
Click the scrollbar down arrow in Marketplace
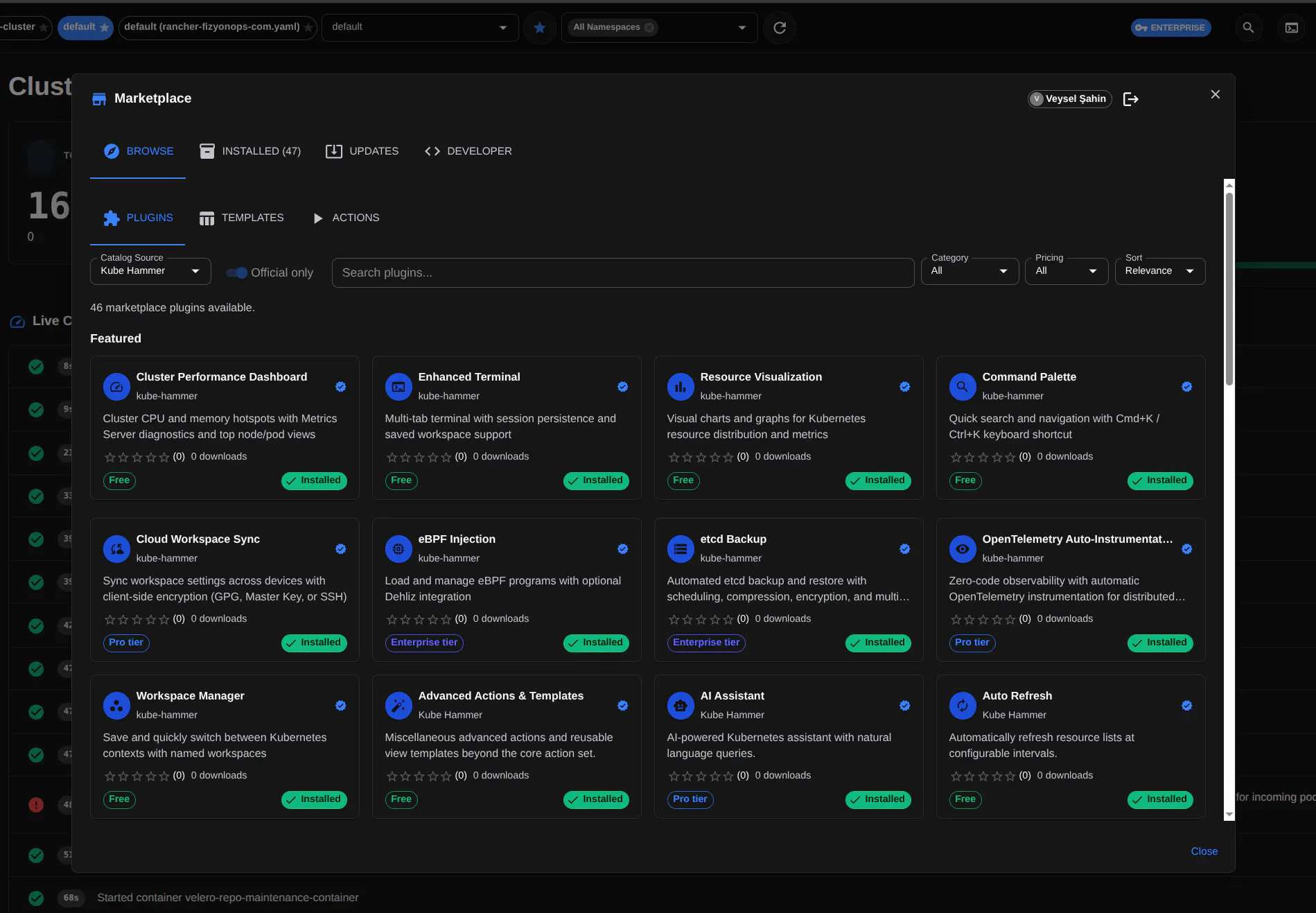1229,815
